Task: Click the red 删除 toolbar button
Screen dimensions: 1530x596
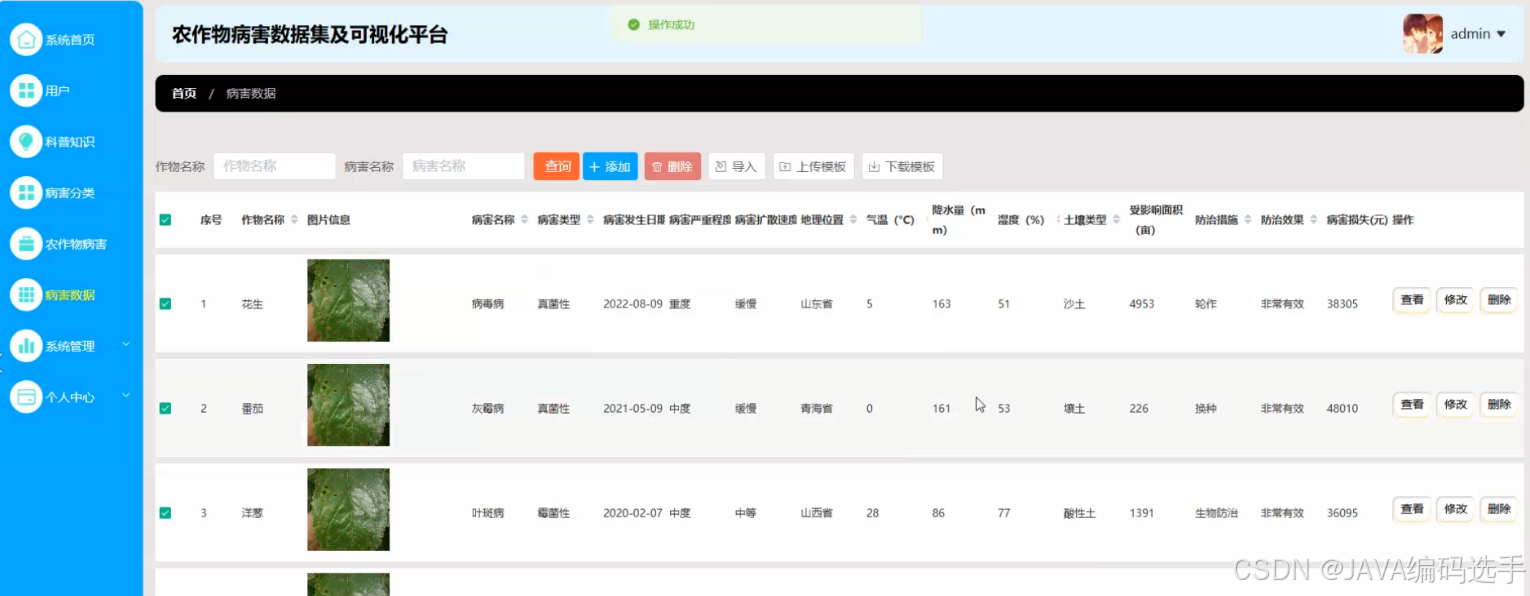Action: [x=673, y=166]
